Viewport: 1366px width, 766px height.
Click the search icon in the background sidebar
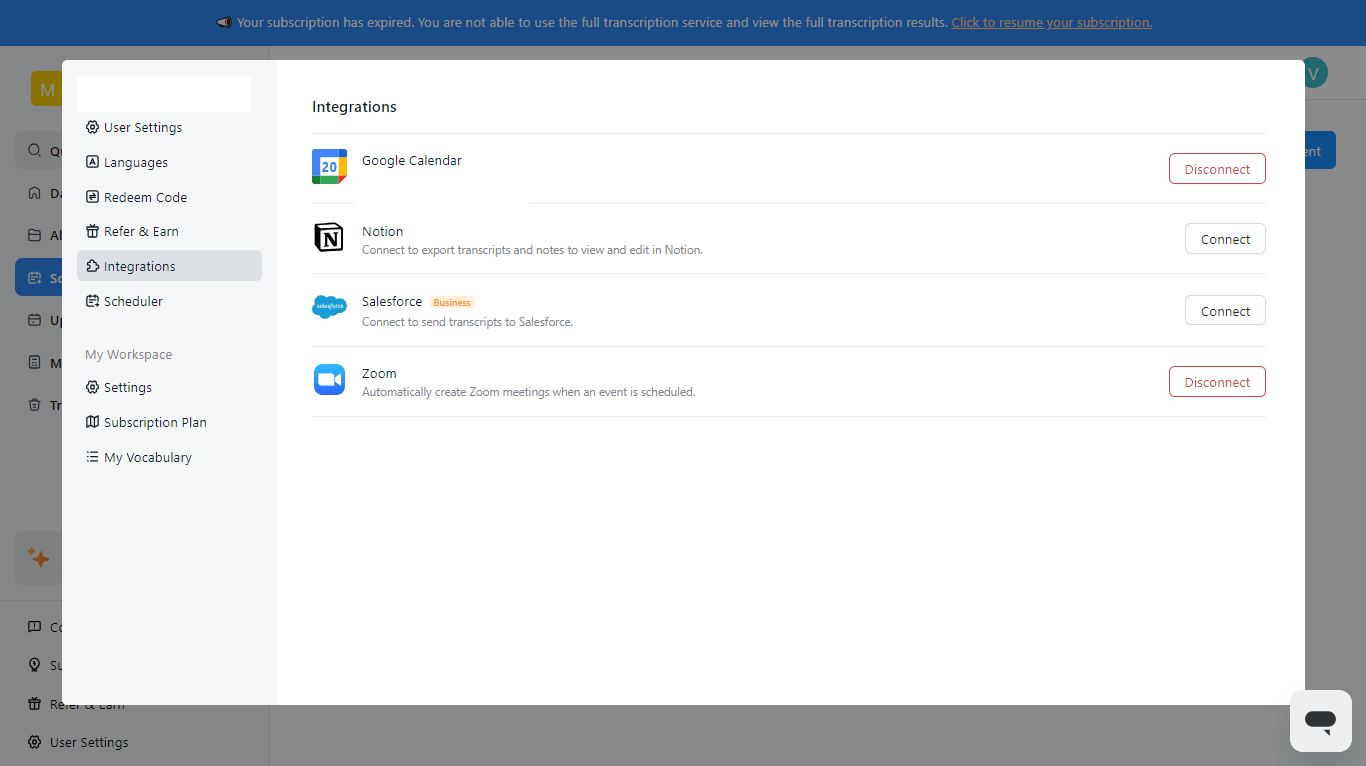coord(34,150)
